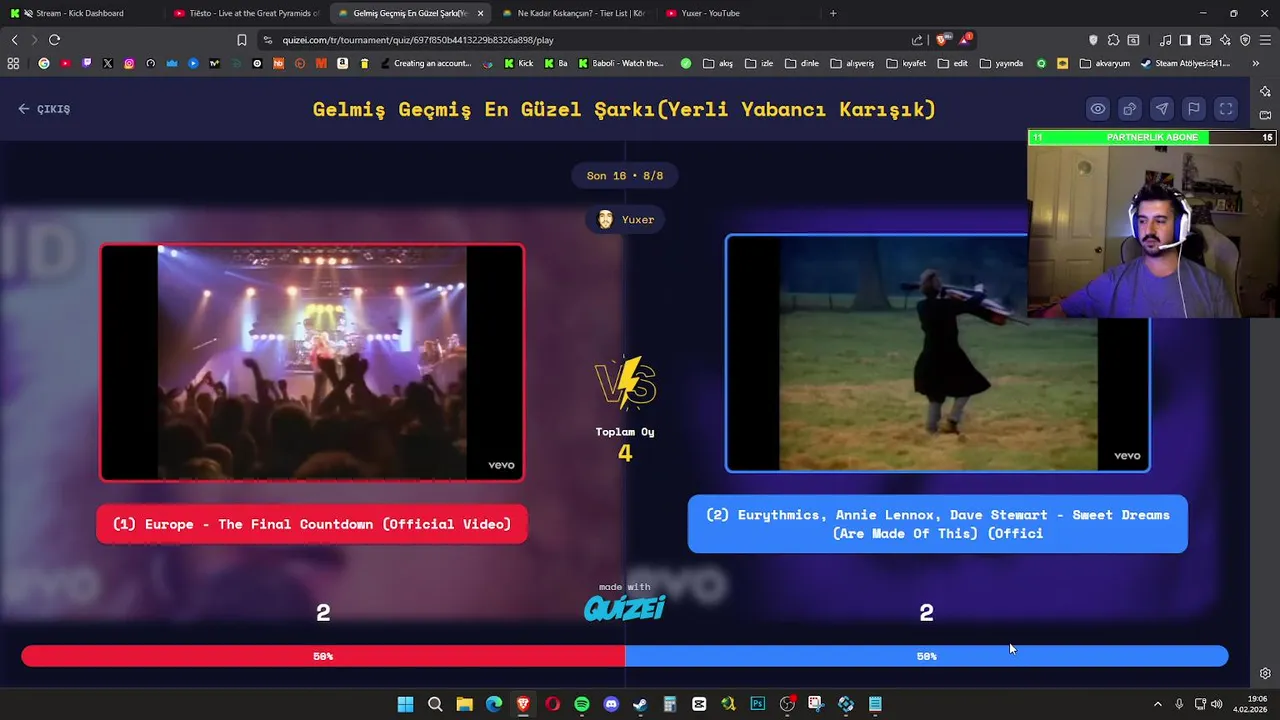Open the Steam Atölyesi bookmark
The height and width of the screenshot is (720, 1280).
[x=1185, y=63]
